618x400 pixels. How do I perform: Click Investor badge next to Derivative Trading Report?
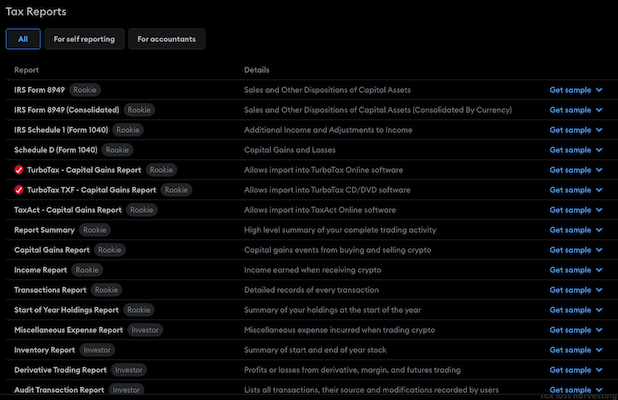tap(129, 370)
